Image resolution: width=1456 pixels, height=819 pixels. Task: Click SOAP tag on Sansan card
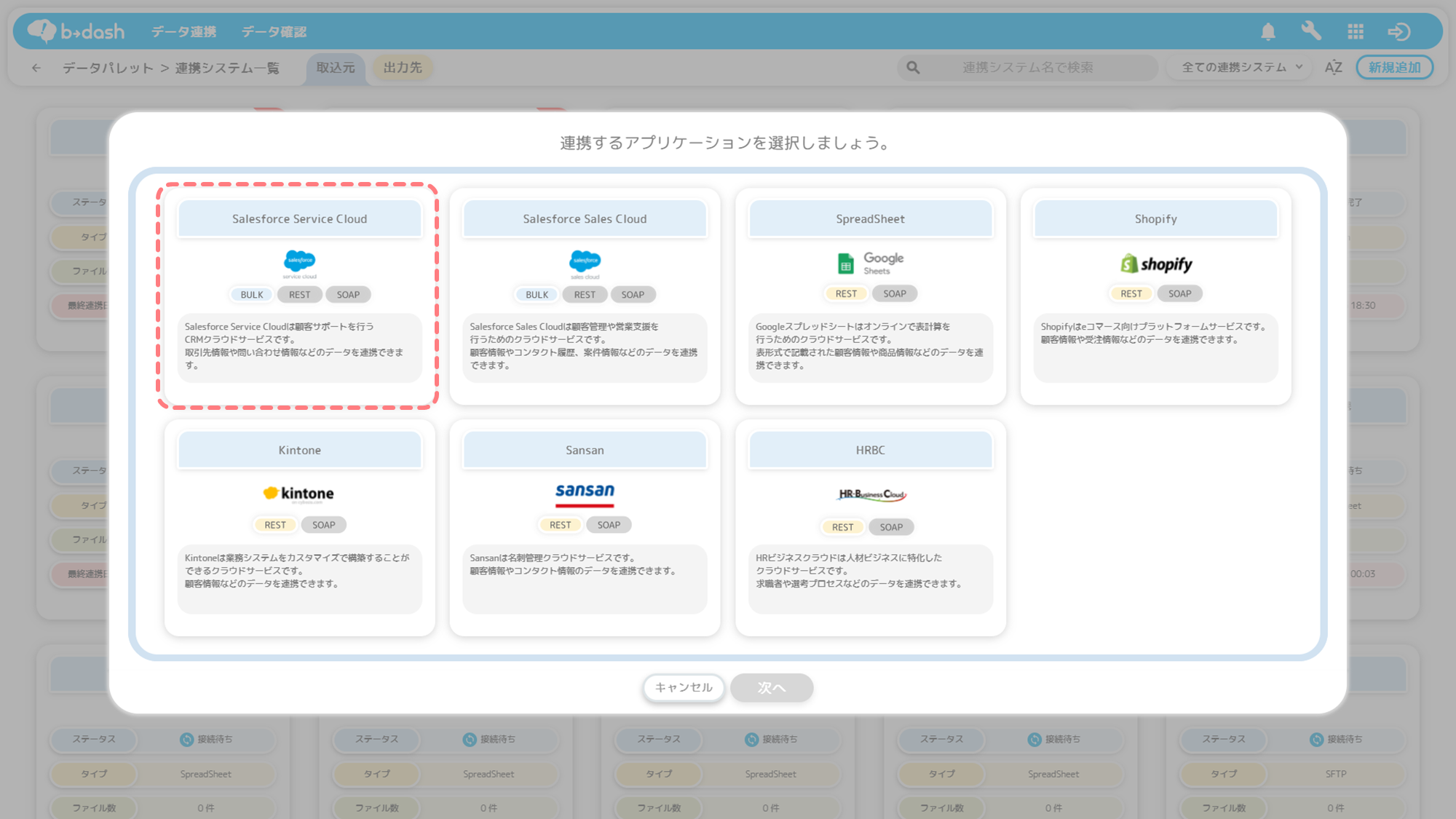point(609,525)
